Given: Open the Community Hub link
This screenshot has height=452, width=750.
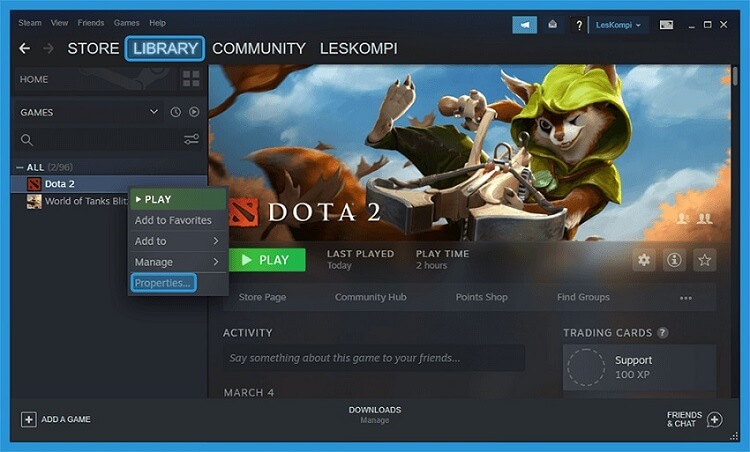Looking at the screenshot, I should tap(370, 297).
